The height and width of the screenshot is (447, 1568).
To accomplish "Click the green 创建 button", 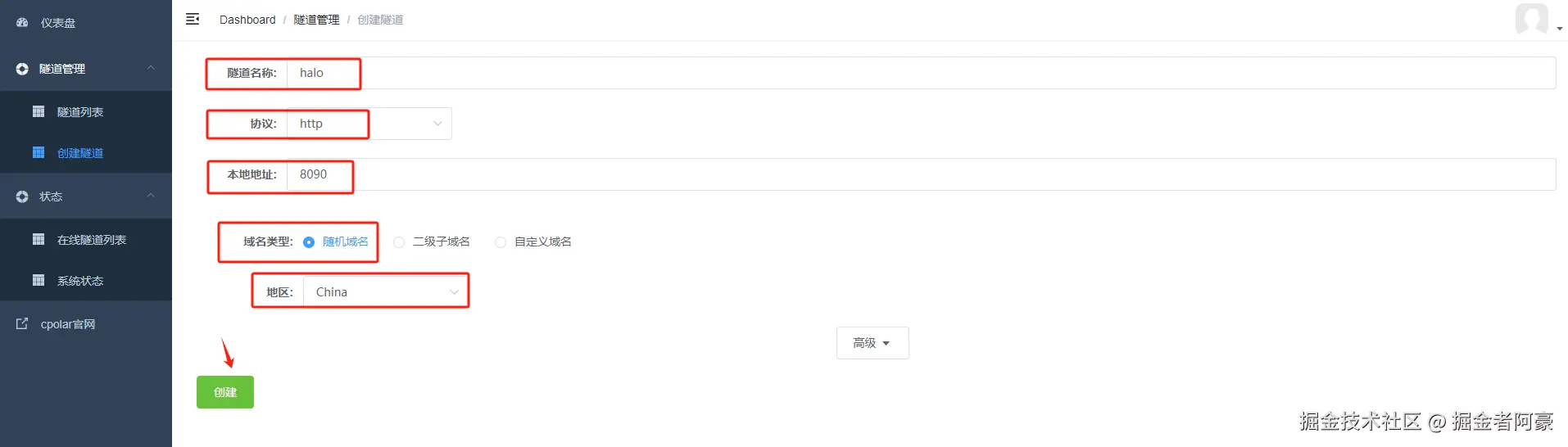I will tap(225, 392).
